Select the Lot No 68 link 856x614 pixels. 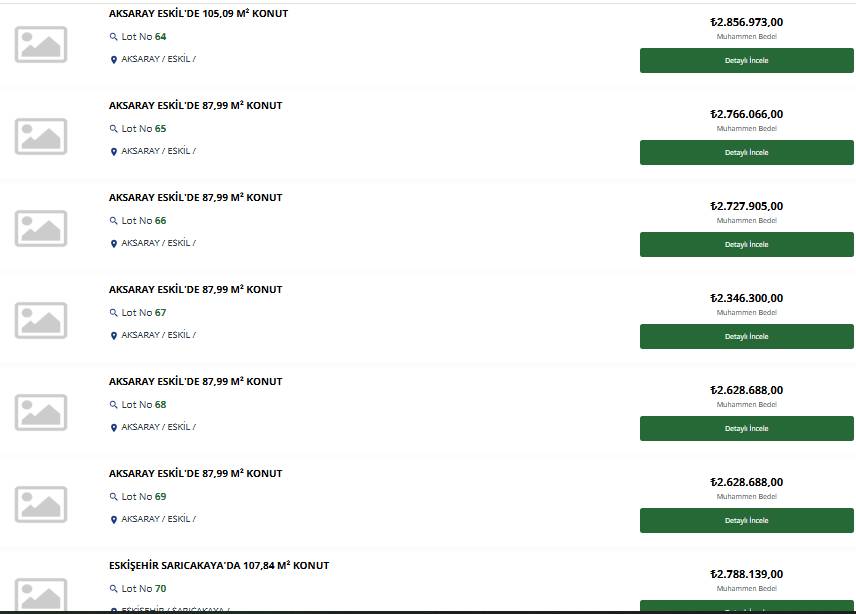click(144, 404)
